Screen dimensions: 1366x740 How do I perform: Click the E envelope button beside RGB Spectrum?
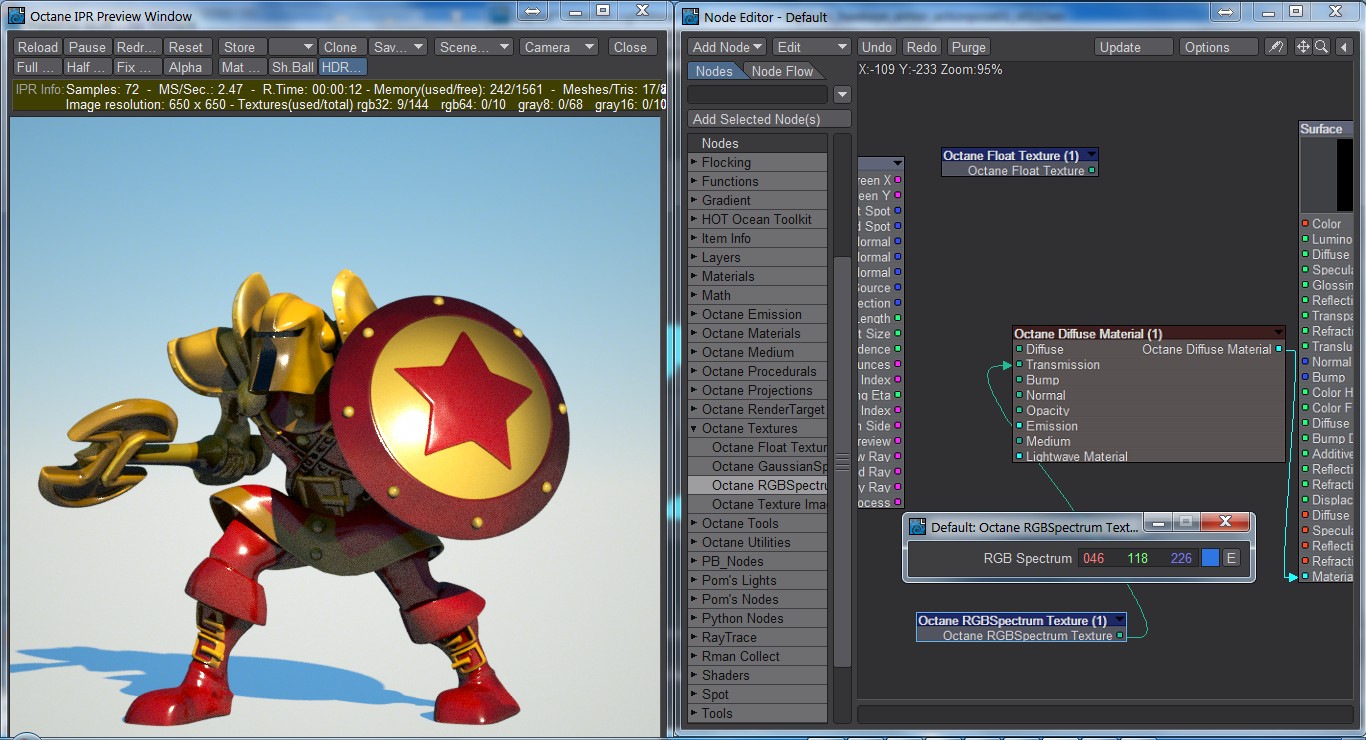click(x=1231, y=558)
